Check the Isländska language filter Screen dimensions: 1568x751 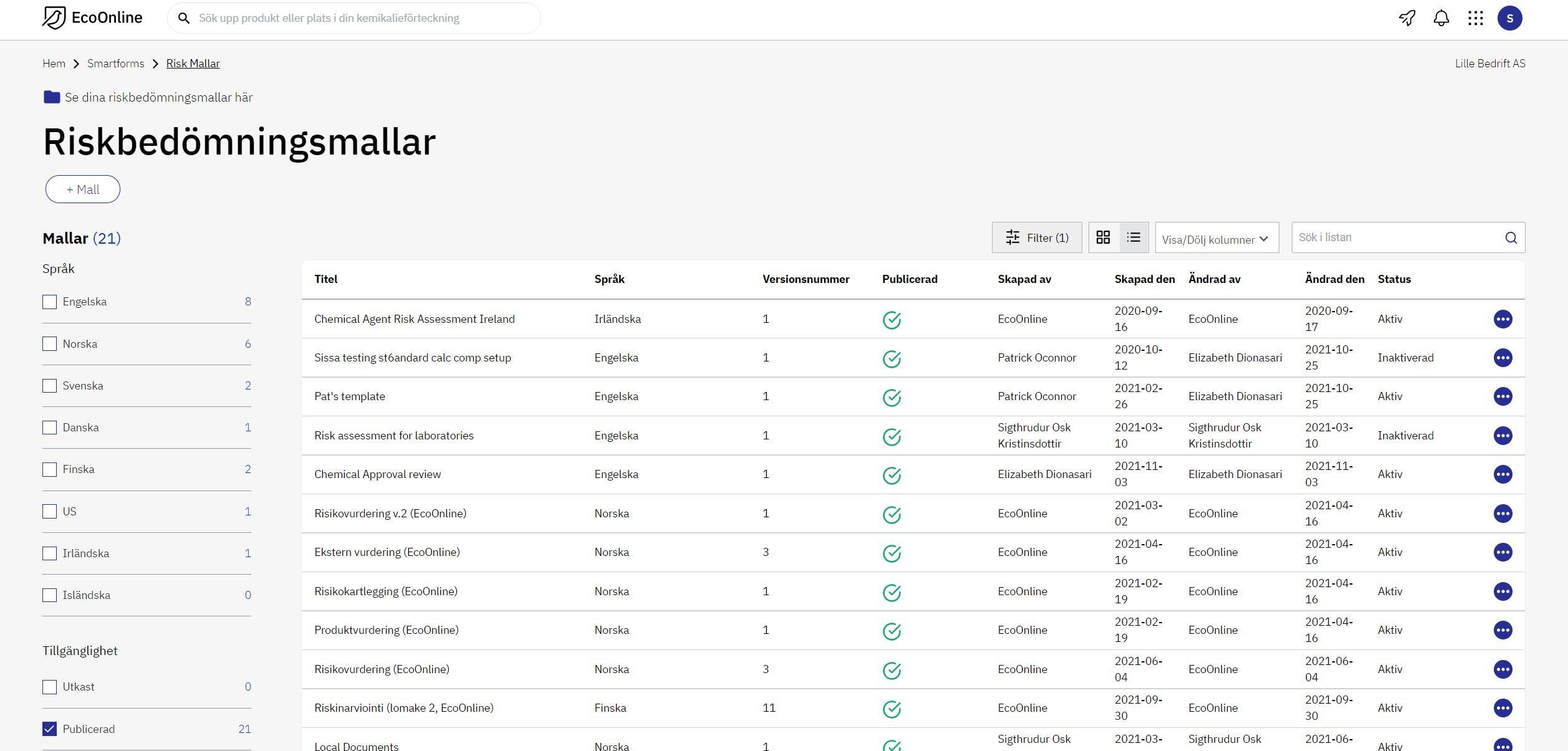pyautogui.click(x=50, y=595)
